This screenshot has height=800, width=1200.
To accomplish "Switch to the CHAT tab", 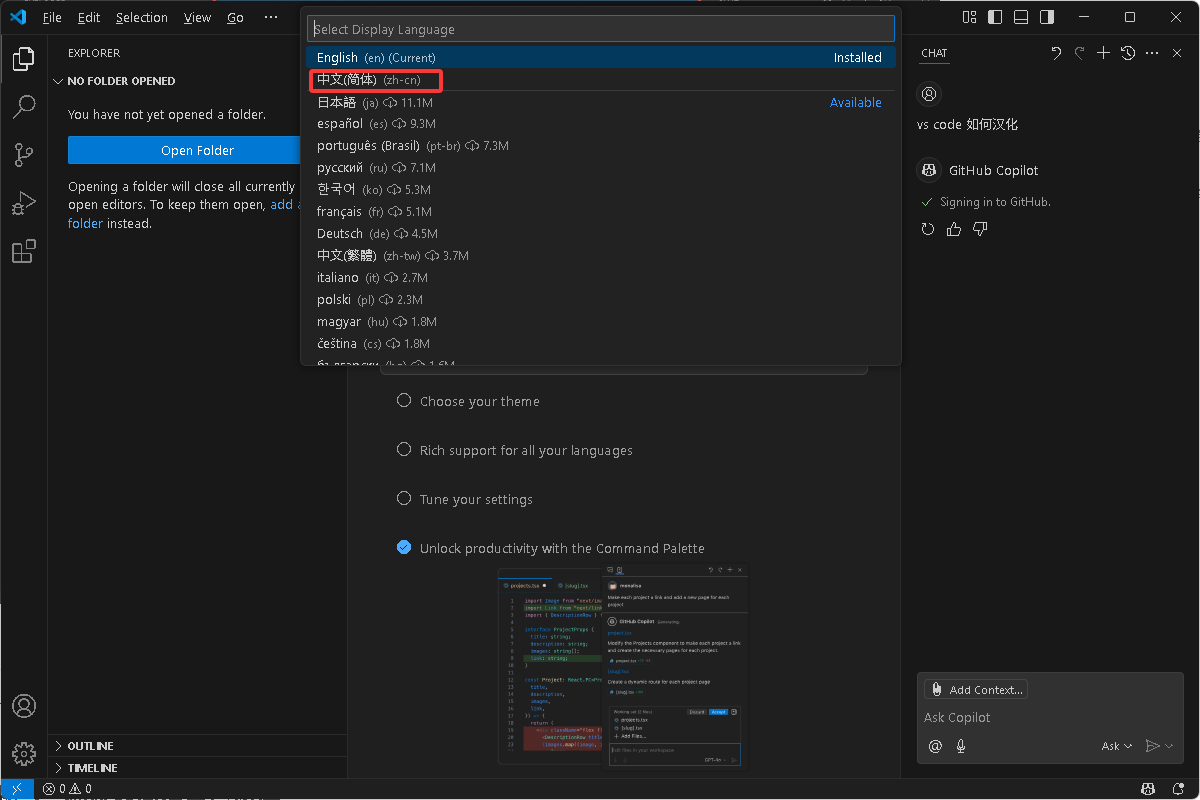I will coord(935,53).
